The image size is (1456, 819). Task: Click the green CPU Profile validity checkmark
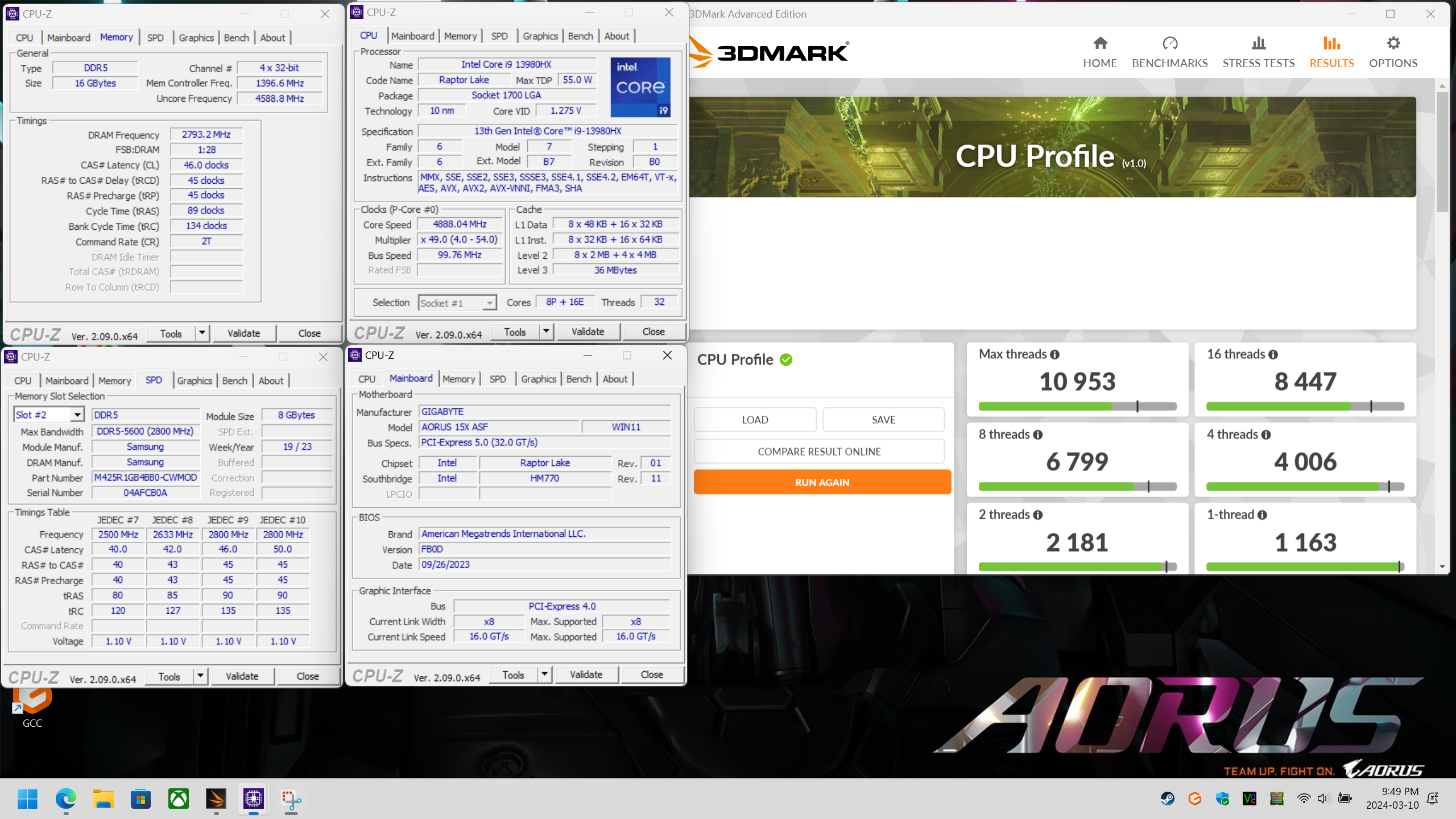pyautogui.click(x=786, y=359)
